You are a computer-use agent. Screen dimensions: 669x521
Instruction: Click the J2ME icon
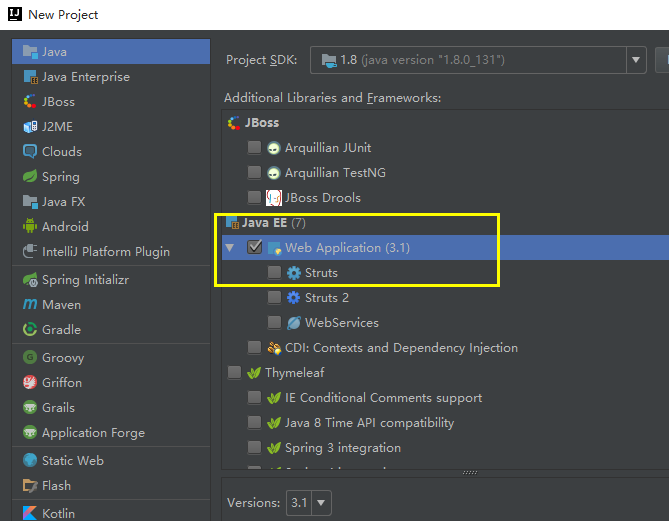(30, 127)
